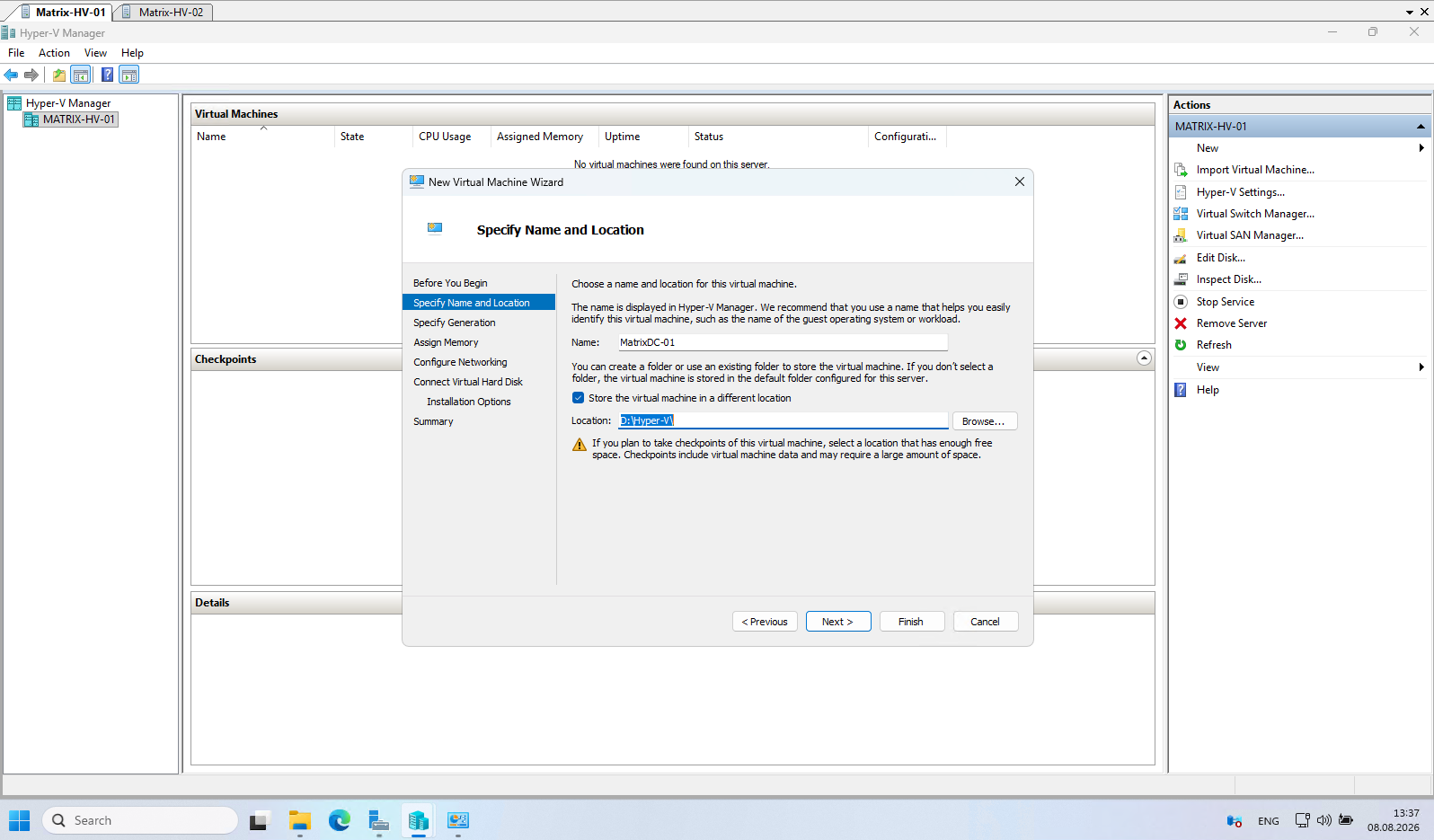Click Browse to choose location
Screen dimensions: 1434x840
tap(985, 421)
